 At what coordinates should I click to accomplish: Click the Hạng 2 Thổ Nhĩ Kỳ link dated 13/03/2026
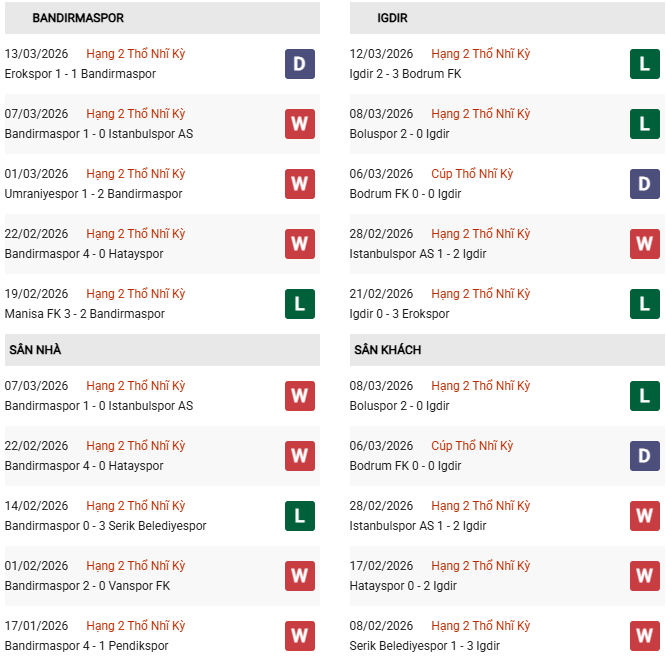(135, 54)
